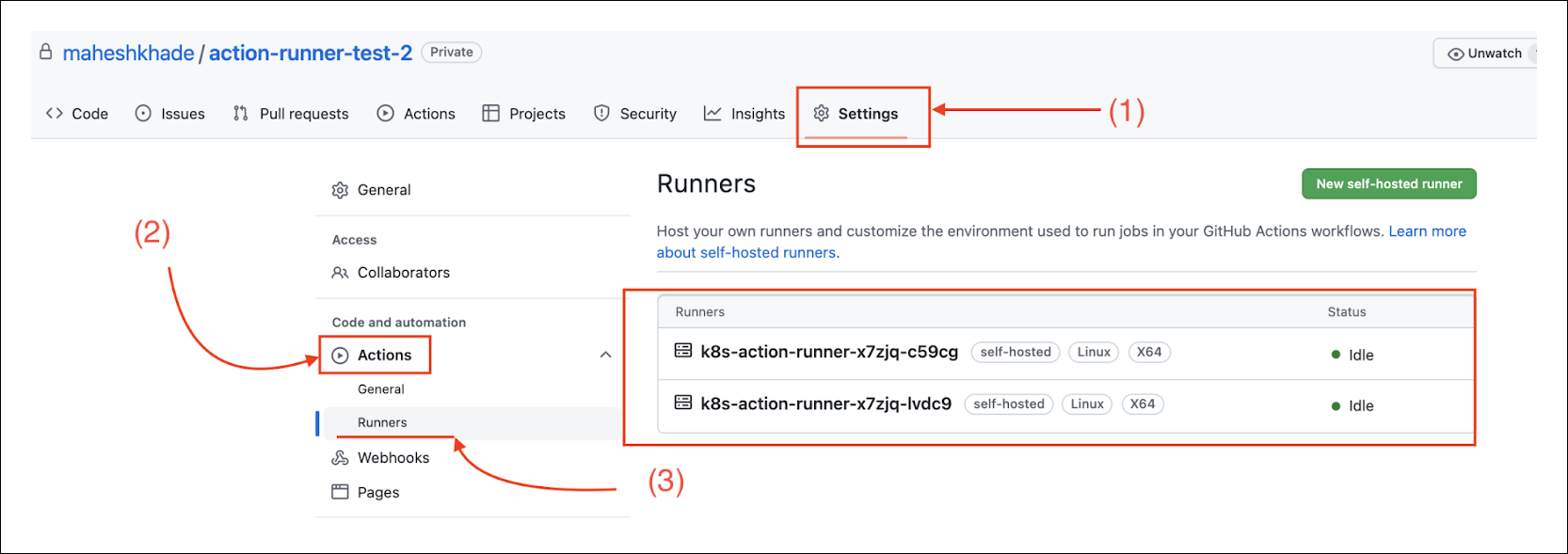Viewport: 1568px width, 554px height.
Task: Select General under Actions in sidebar
Action: [380, 389]
